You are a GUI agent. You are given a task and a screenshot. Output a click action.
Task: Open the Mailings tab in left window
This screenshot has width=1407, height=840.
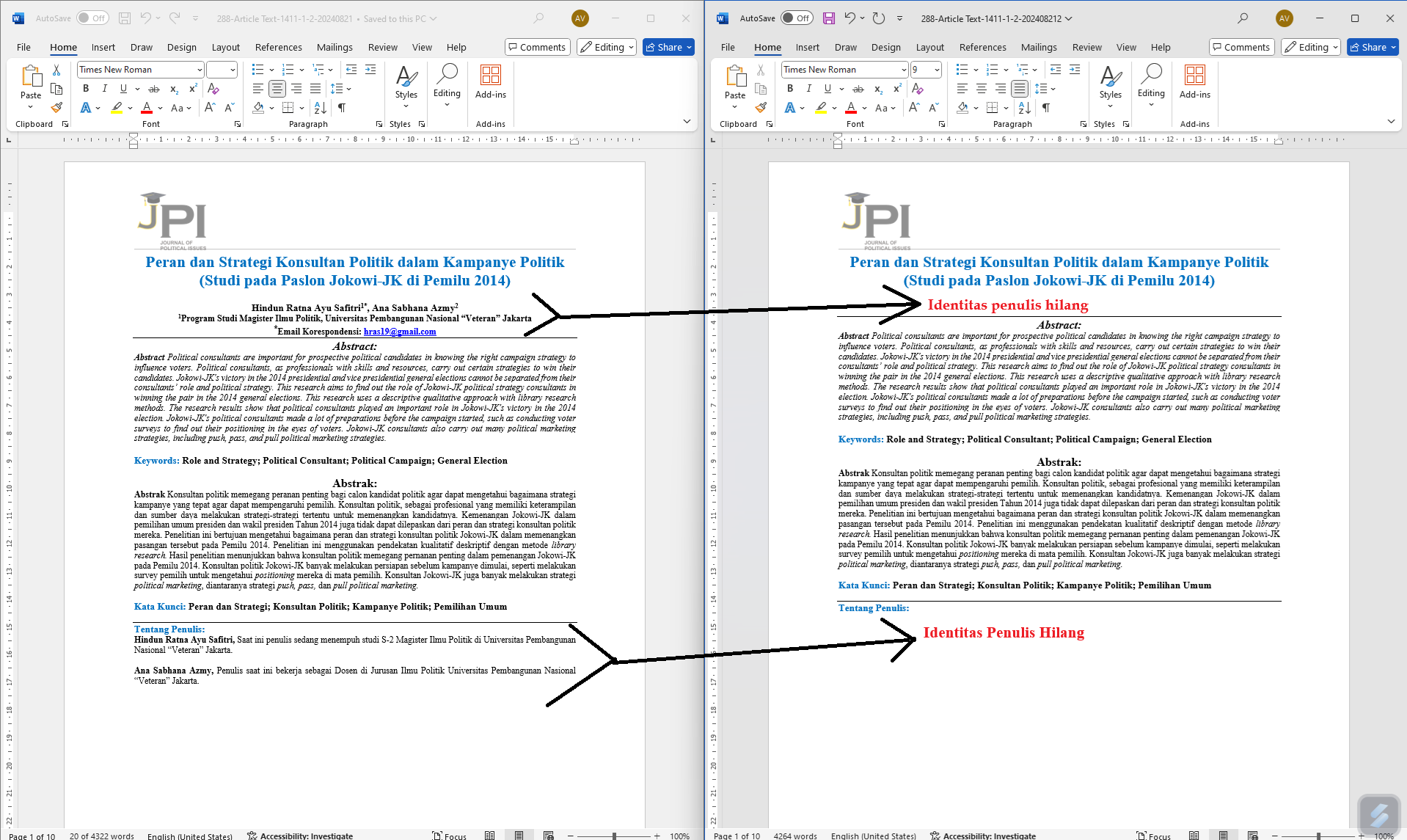(335, 47)
